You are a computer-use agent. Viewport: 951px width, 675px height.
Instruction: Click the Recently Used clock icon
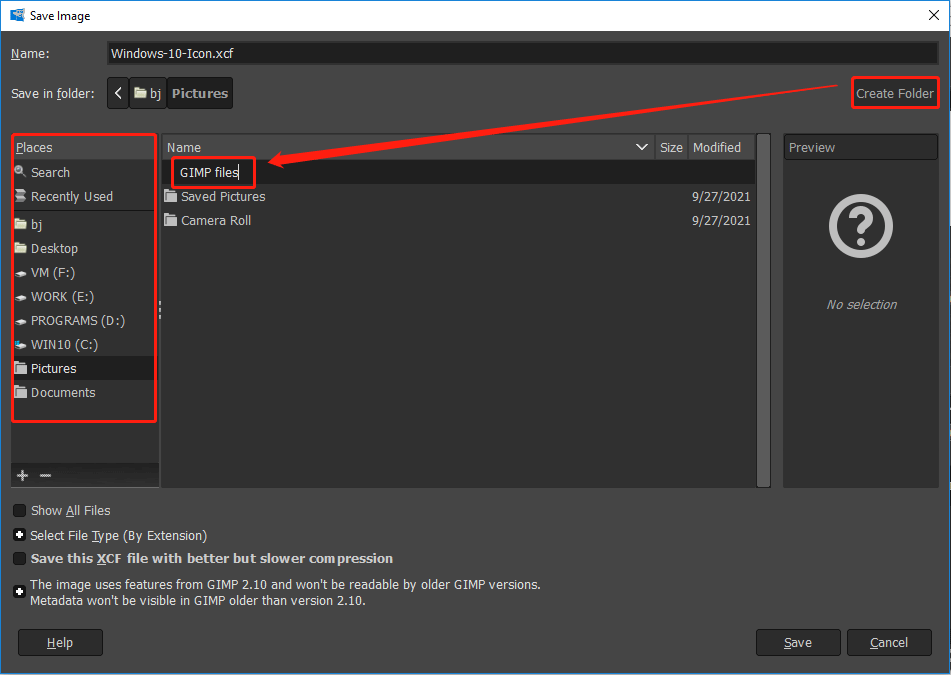point(21,197)
